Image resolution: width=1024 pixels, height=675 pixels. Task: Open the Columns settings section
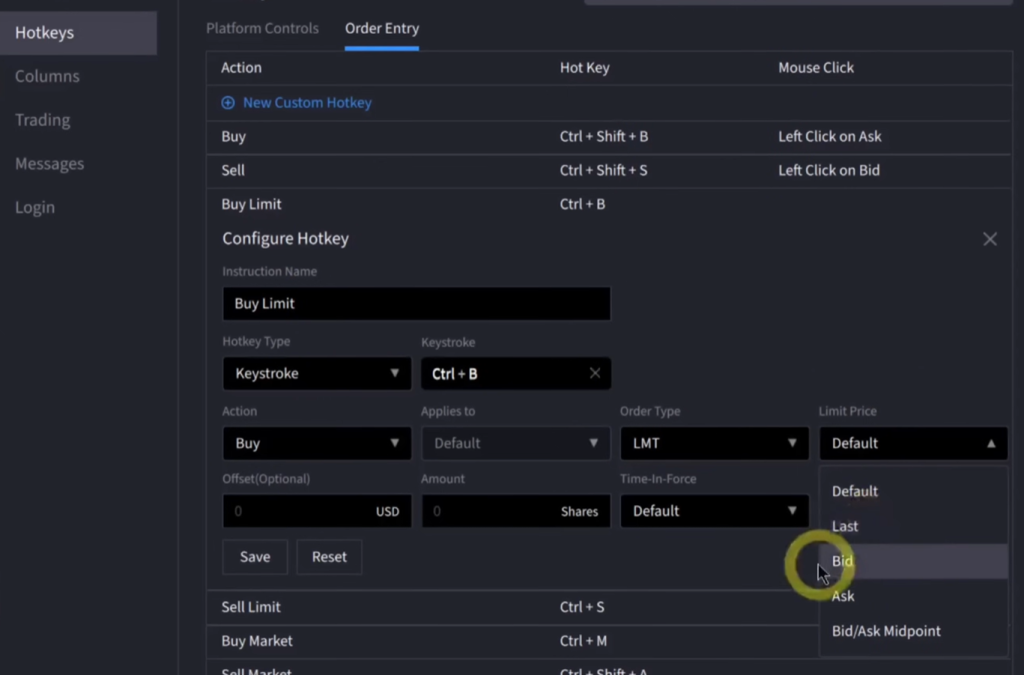click(x=47, y=76)
